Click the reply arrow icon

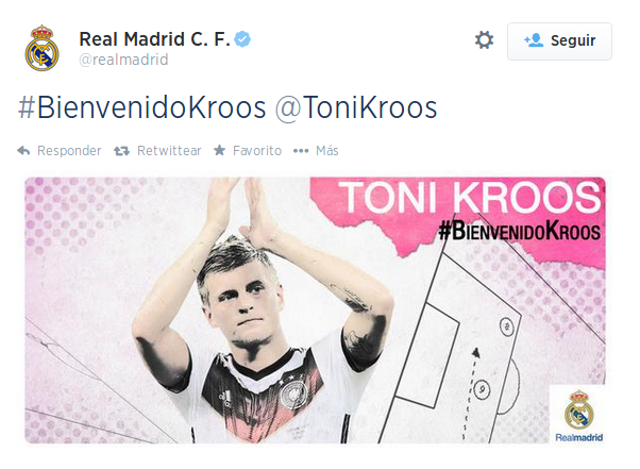24,151
